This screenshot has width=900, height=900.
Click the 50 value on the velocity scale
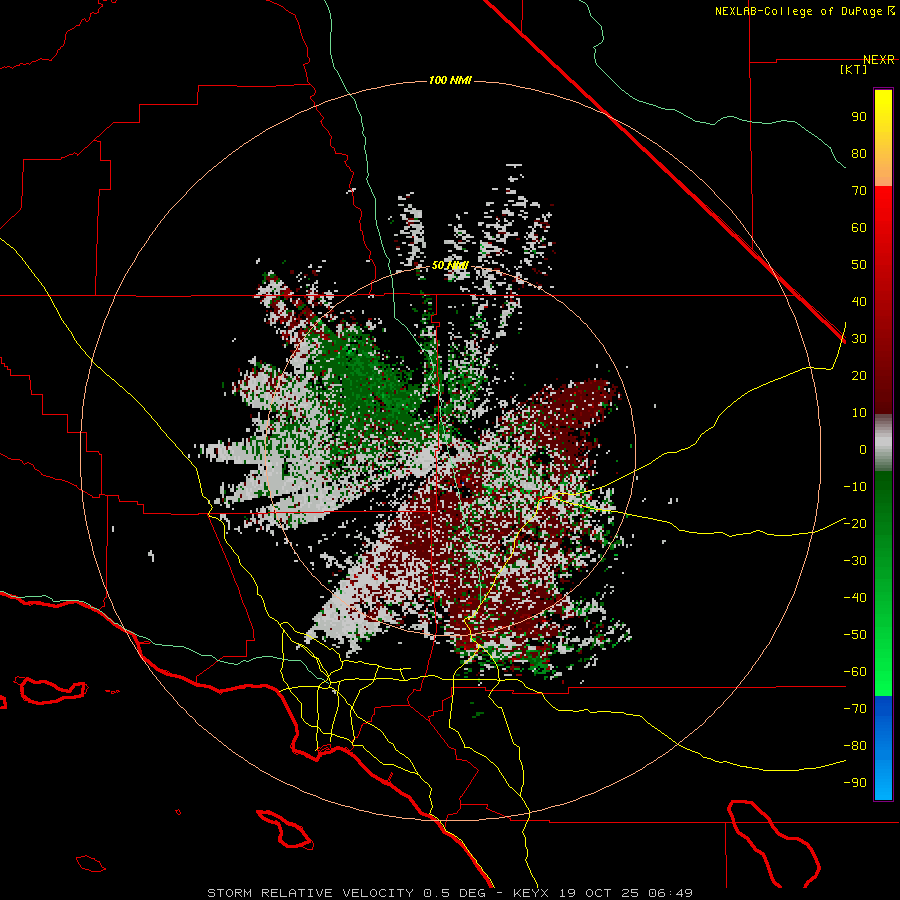tap(859, 265)
